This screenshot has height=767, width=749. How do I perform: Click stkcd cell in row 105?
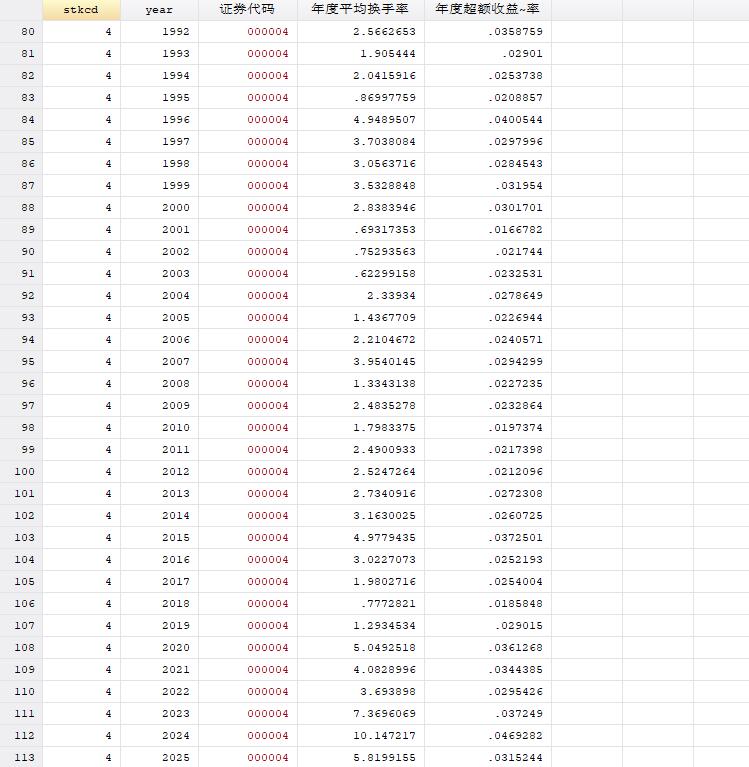pyautogui.click(x=81, y=582)
